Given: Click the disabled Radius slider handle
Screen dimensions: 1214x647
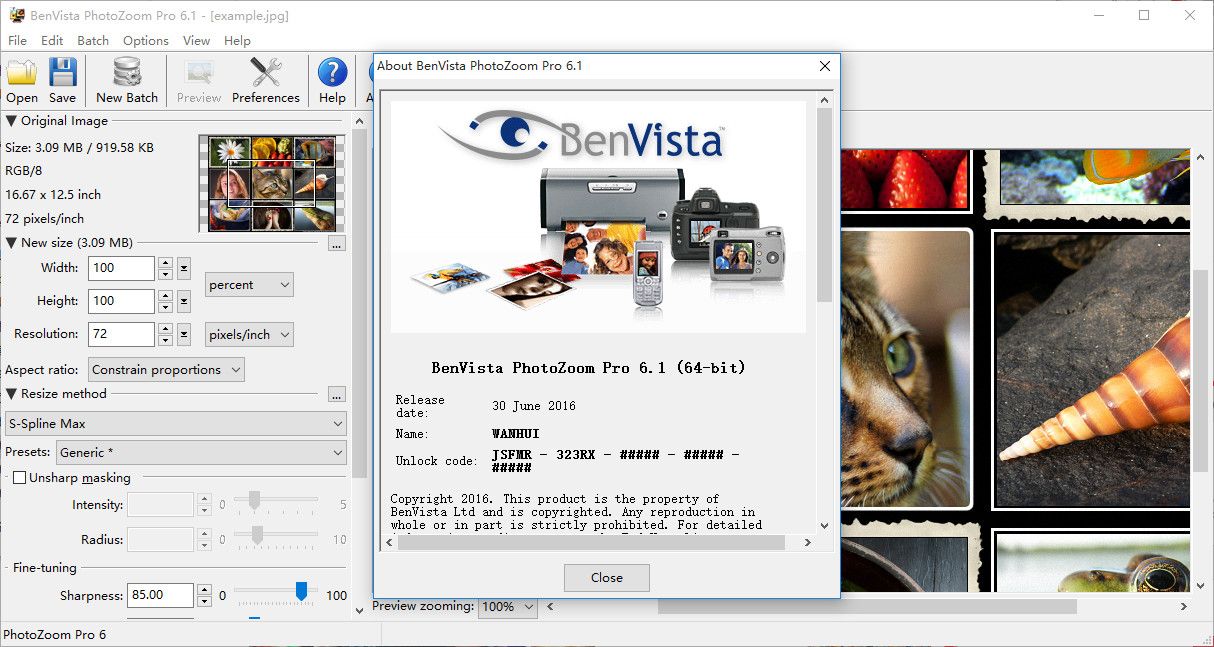Looking at the screenshot, I should (257, 536).
